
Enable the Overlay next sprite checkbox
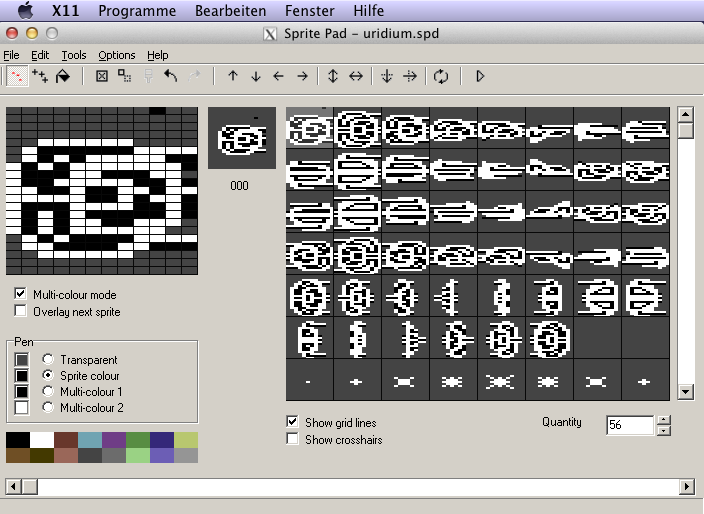pyautogui.click(x=20, y=311)
